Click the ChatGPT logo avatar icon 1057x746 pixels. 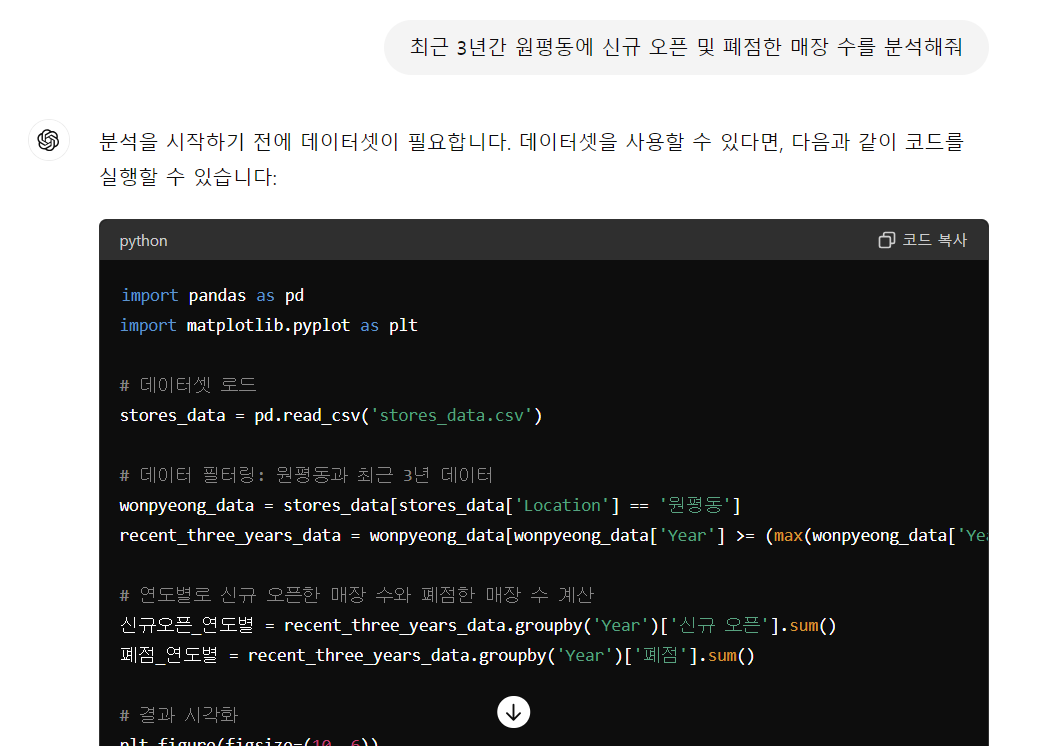49,140
